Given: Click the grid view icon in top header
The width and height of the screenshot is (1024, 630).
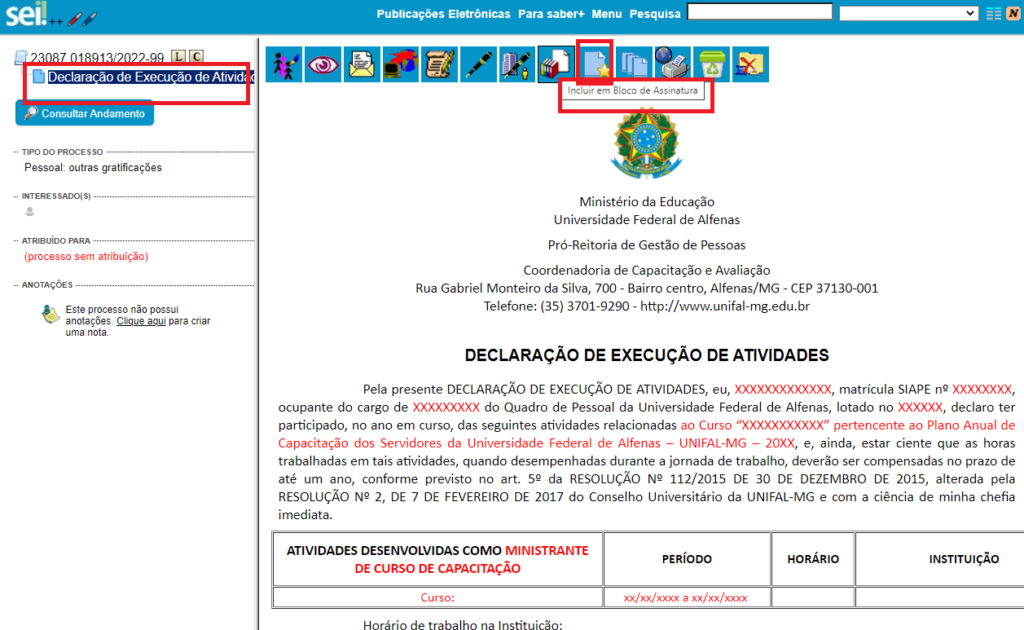Looking at the screenshot, I should pyautogui.click(x=993, y=14).
